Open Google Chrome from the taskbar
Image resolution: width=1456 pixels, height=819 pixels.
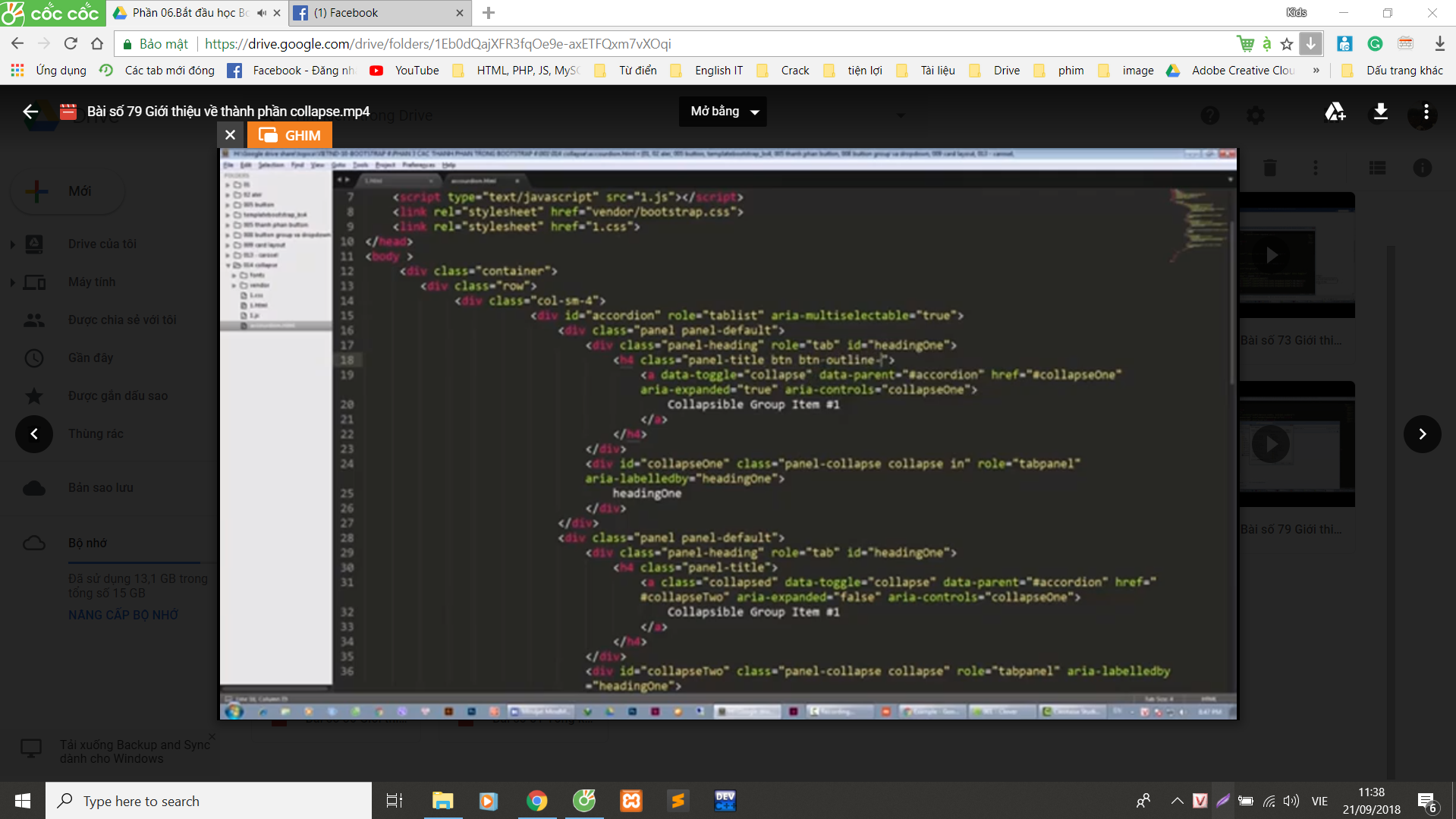coord(536,801)
